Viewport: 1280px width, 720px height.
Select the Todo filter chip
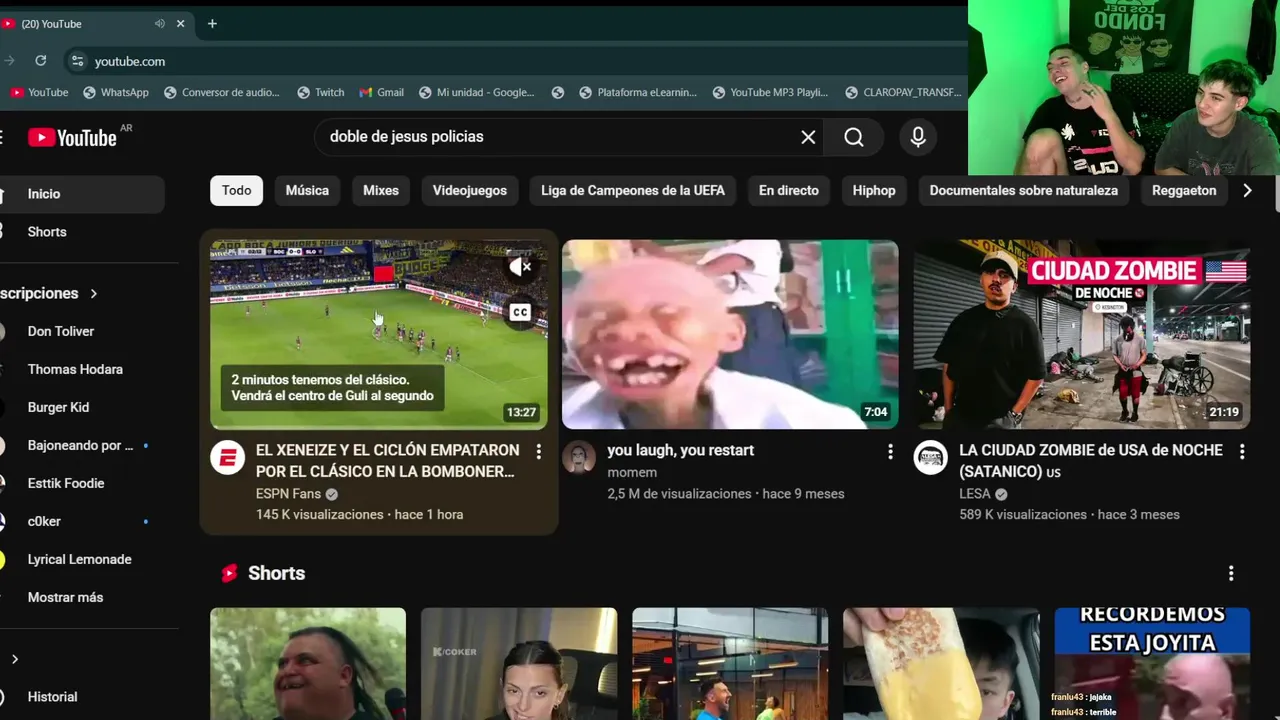[x=237, y=190]
